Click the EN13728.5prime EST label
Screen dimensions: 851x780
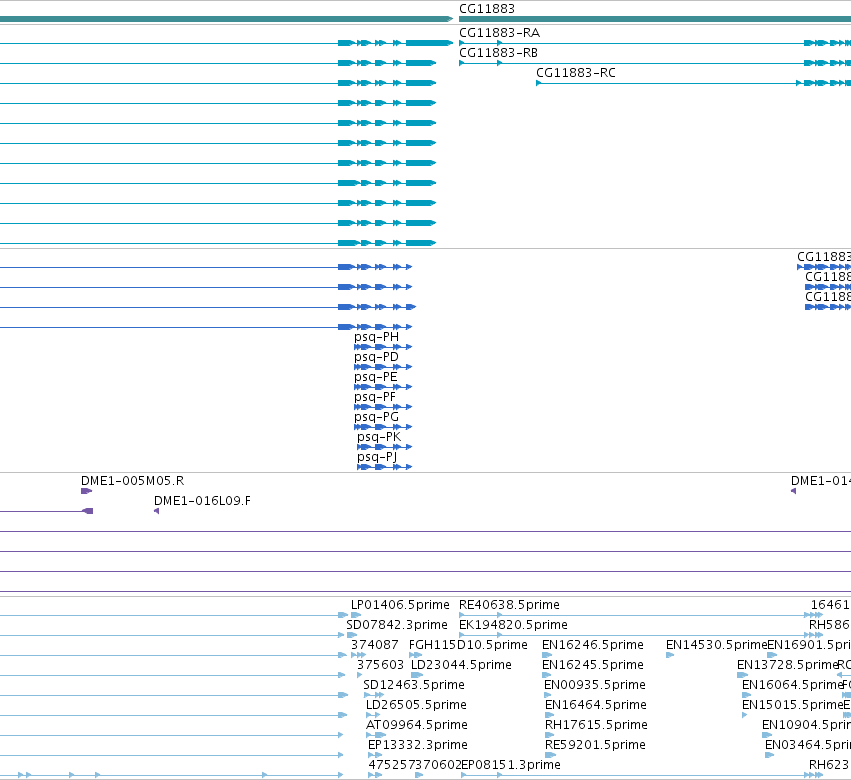click(788, 665)
